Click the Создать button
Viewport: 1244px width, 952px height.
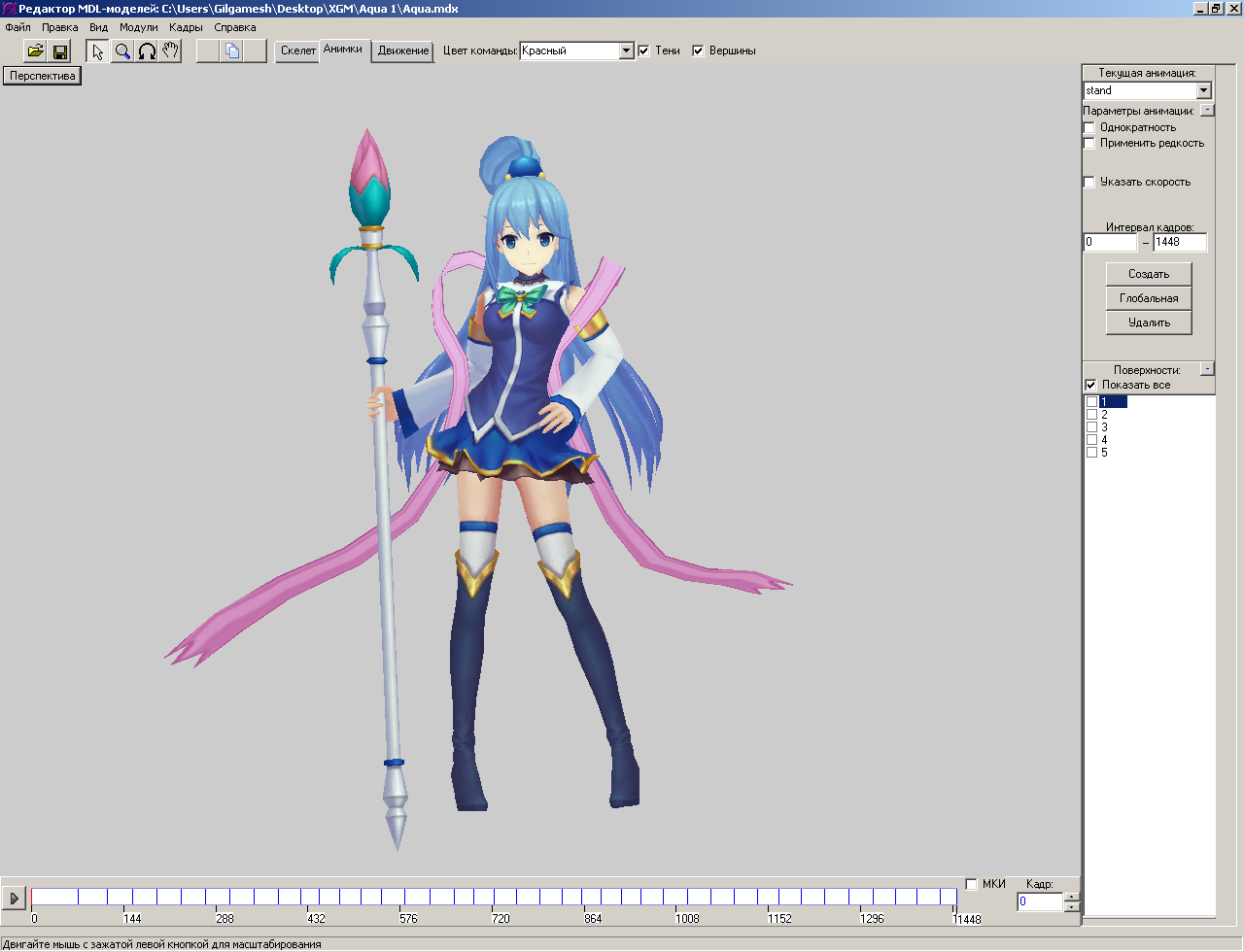coord(1149,274)
